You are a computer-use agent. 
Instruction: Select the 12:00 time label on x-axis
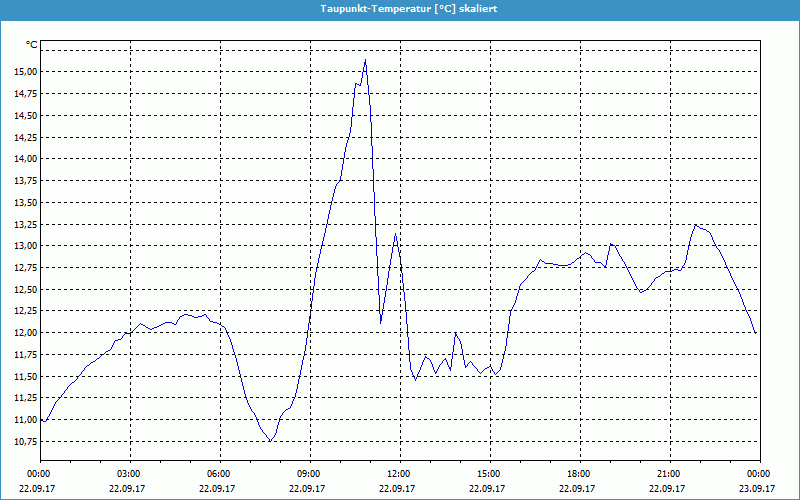coord(399,474)
